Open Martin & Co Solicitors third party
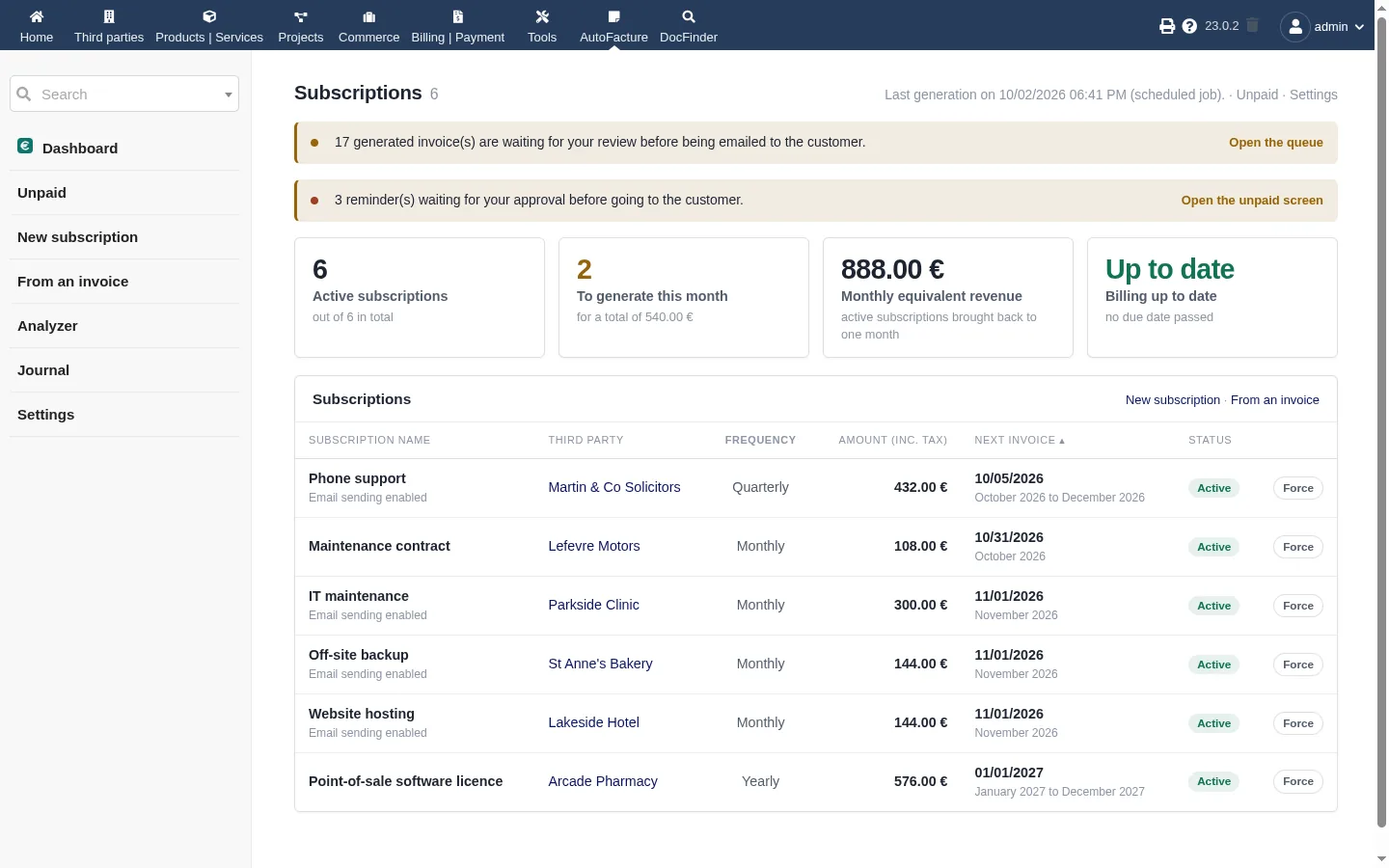1389x868 pixels. (614, 487)
